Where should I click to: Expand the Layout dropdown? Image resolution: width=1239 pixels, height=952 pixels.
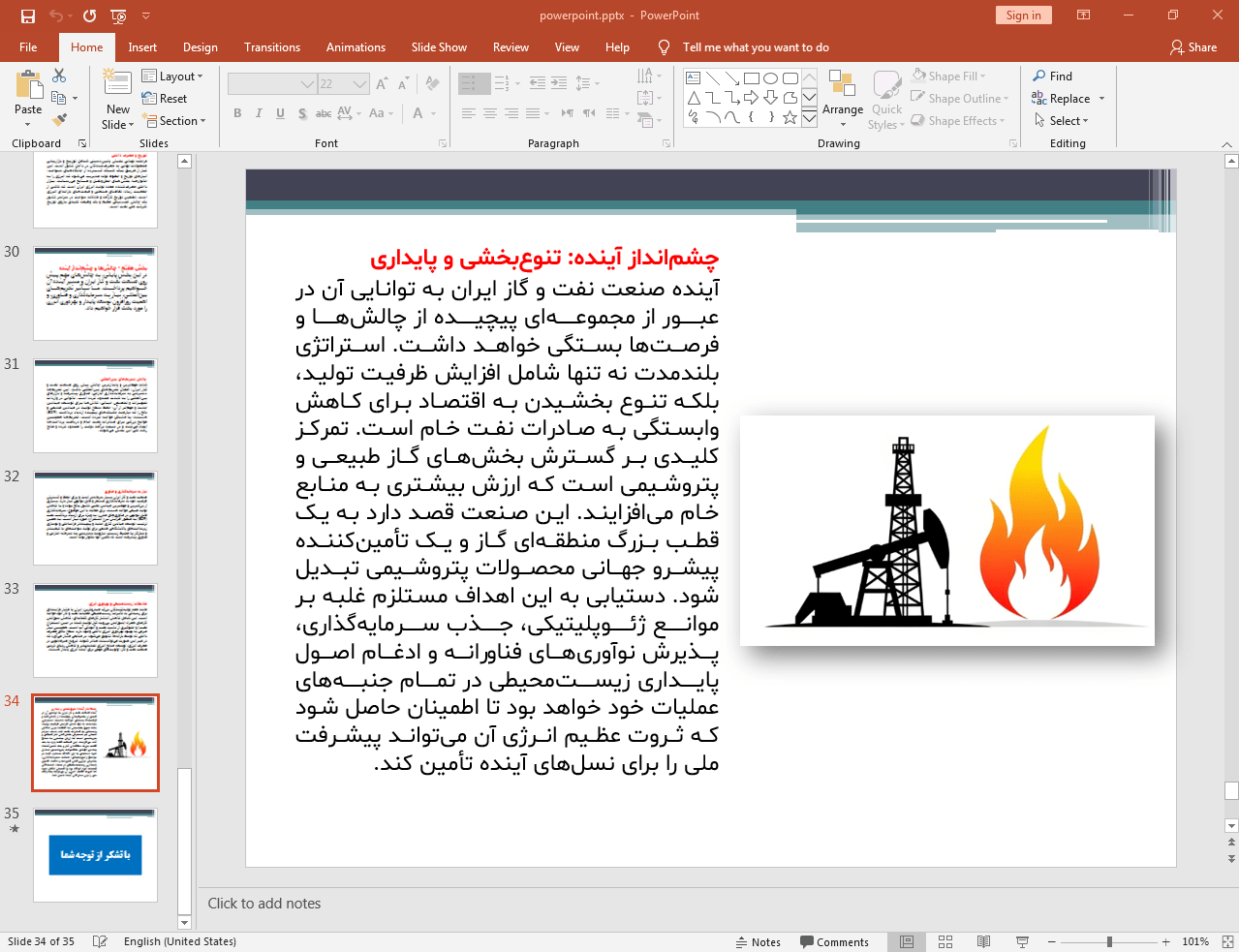pos(173,76)
